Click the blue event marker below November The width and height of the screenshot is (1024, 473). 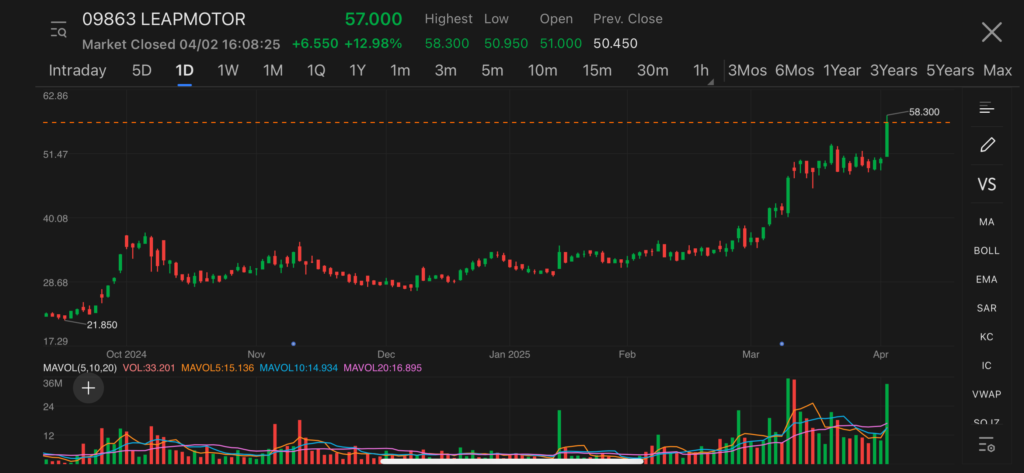click(293, 344)
